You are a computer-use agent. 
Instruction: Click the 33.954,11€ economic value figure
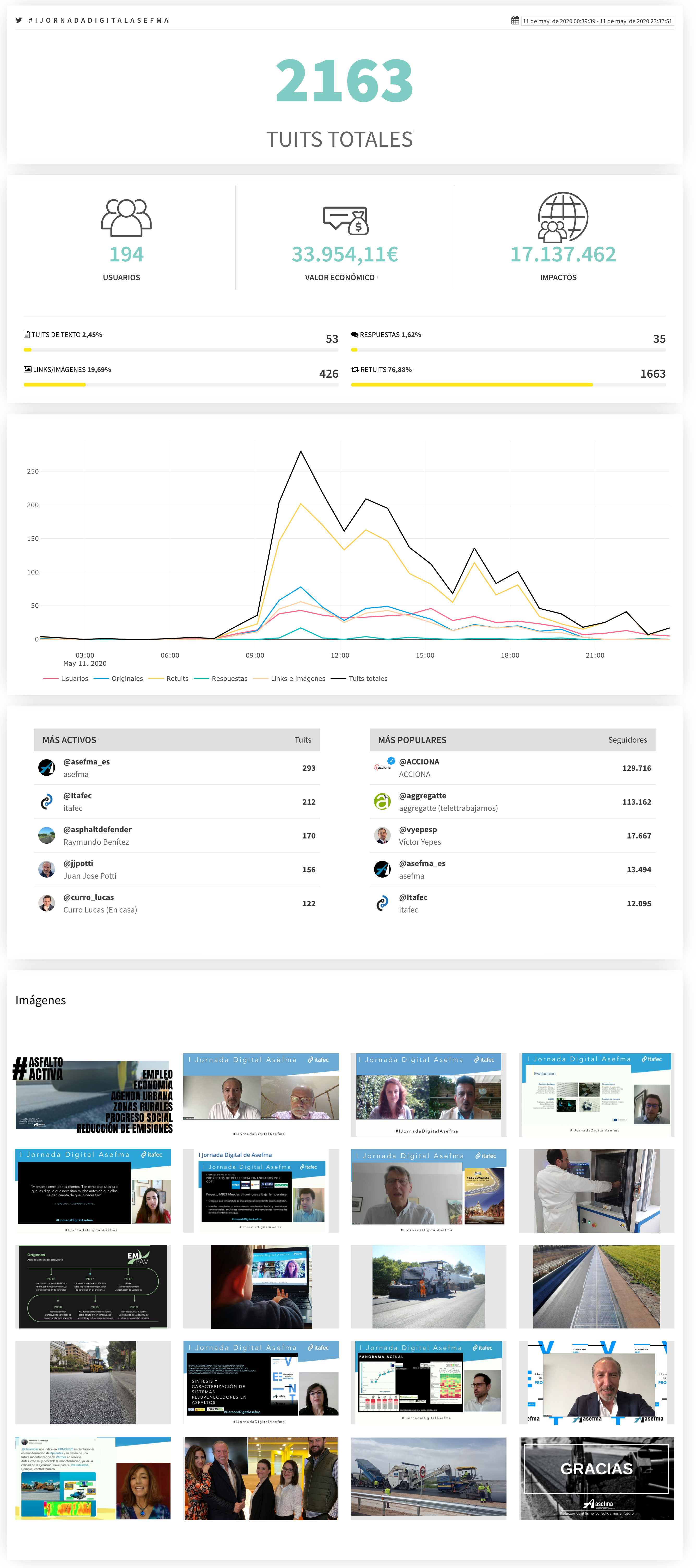(345, 254)
